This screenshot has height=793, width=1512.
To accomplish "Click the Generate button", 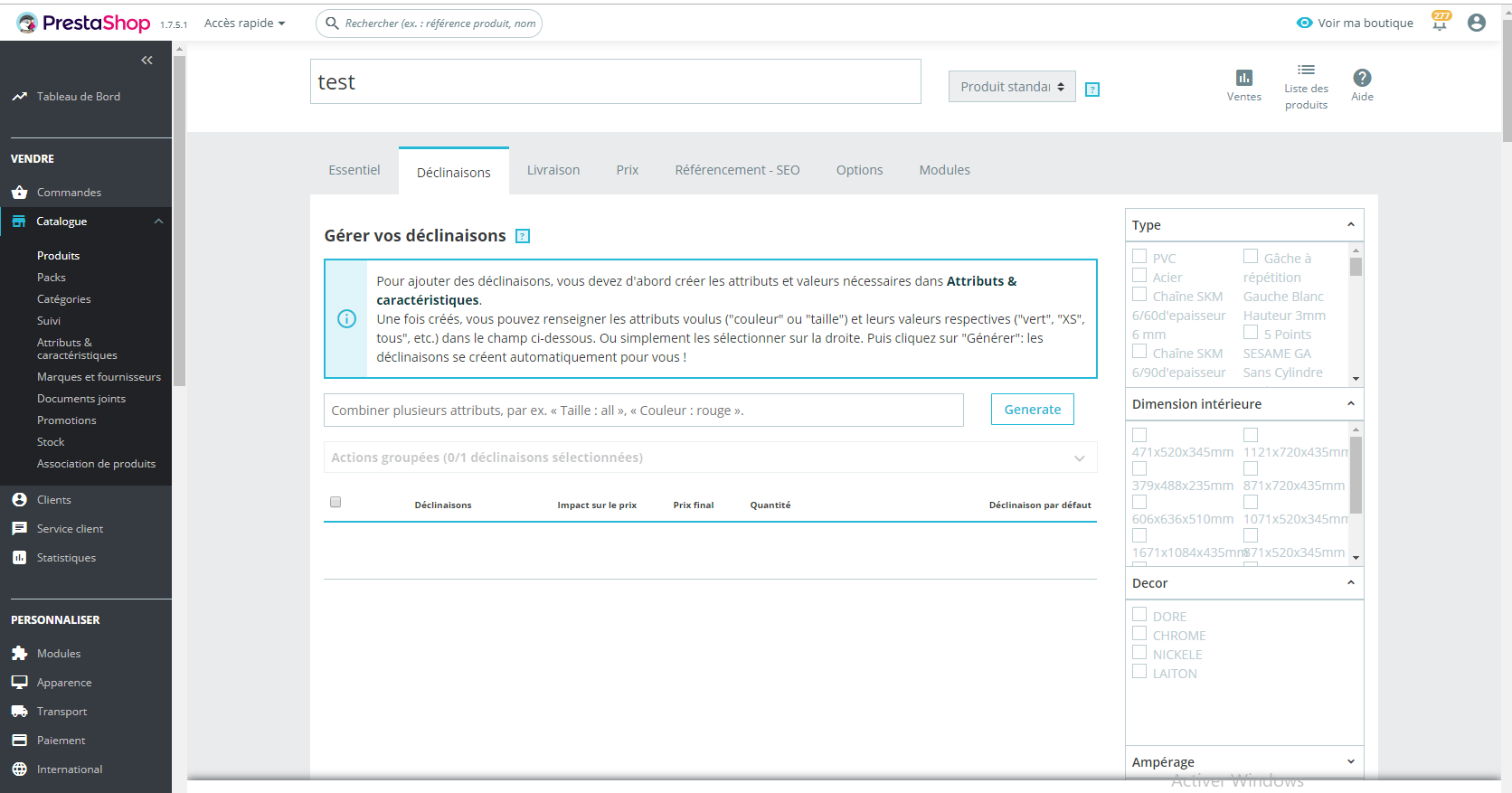I will [x=1033, y=410].
